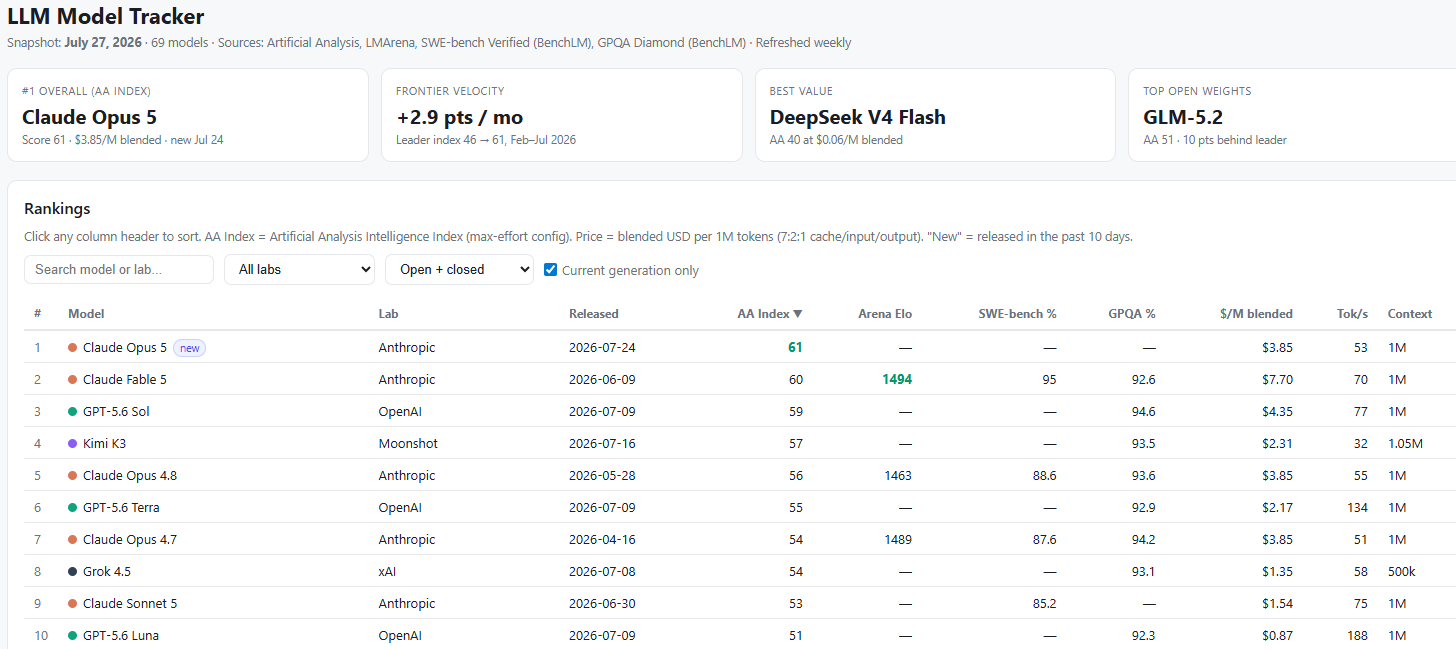The width and height of the screenshot is (1456, 649).
Task: Click the orange dot beside Claude Fable 5
Action: [x=72, y=379]
